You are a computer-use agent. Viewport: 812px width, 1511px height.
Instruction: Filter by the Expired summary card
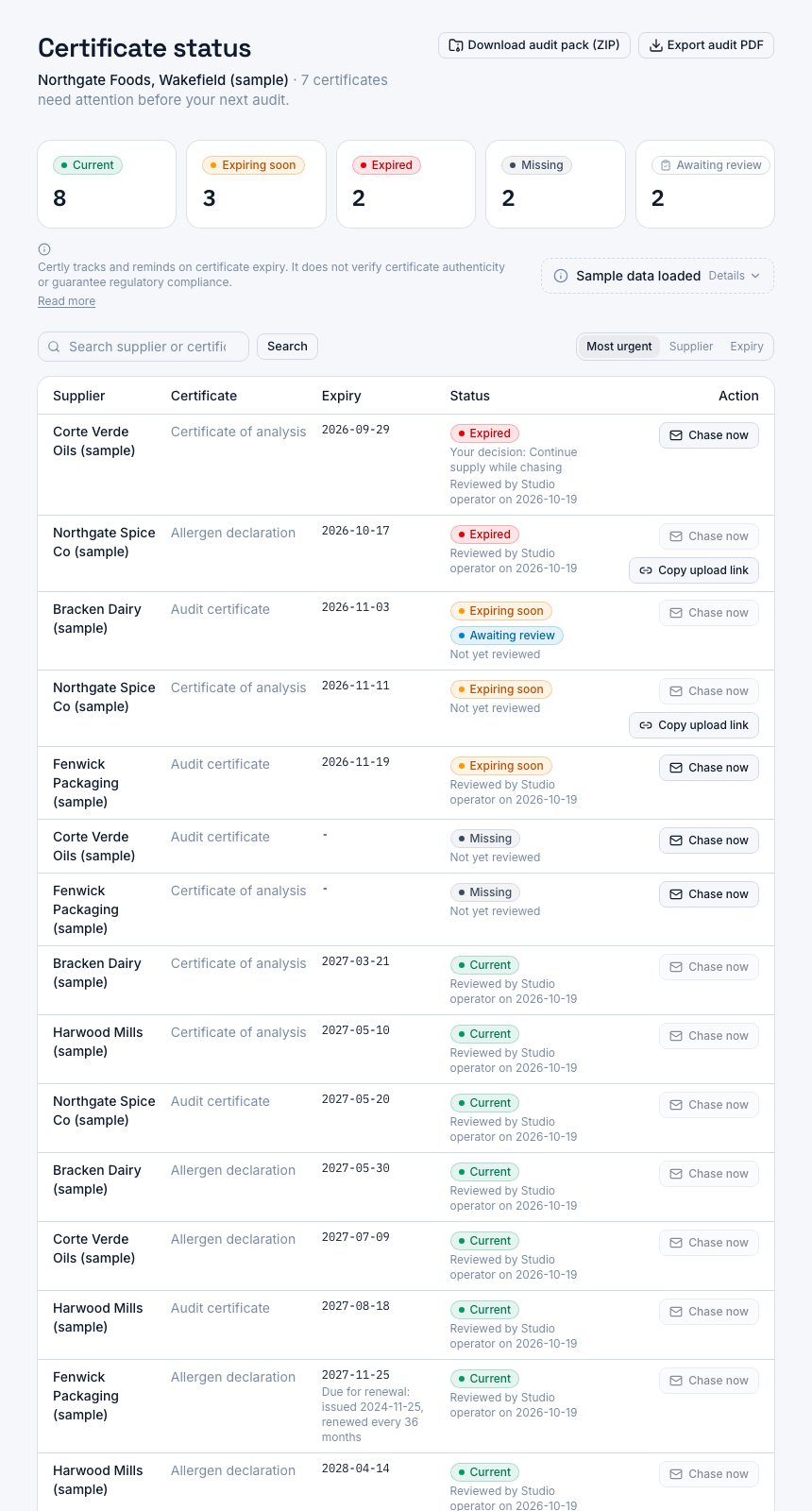pyautogui.click(x=406, y=184)
